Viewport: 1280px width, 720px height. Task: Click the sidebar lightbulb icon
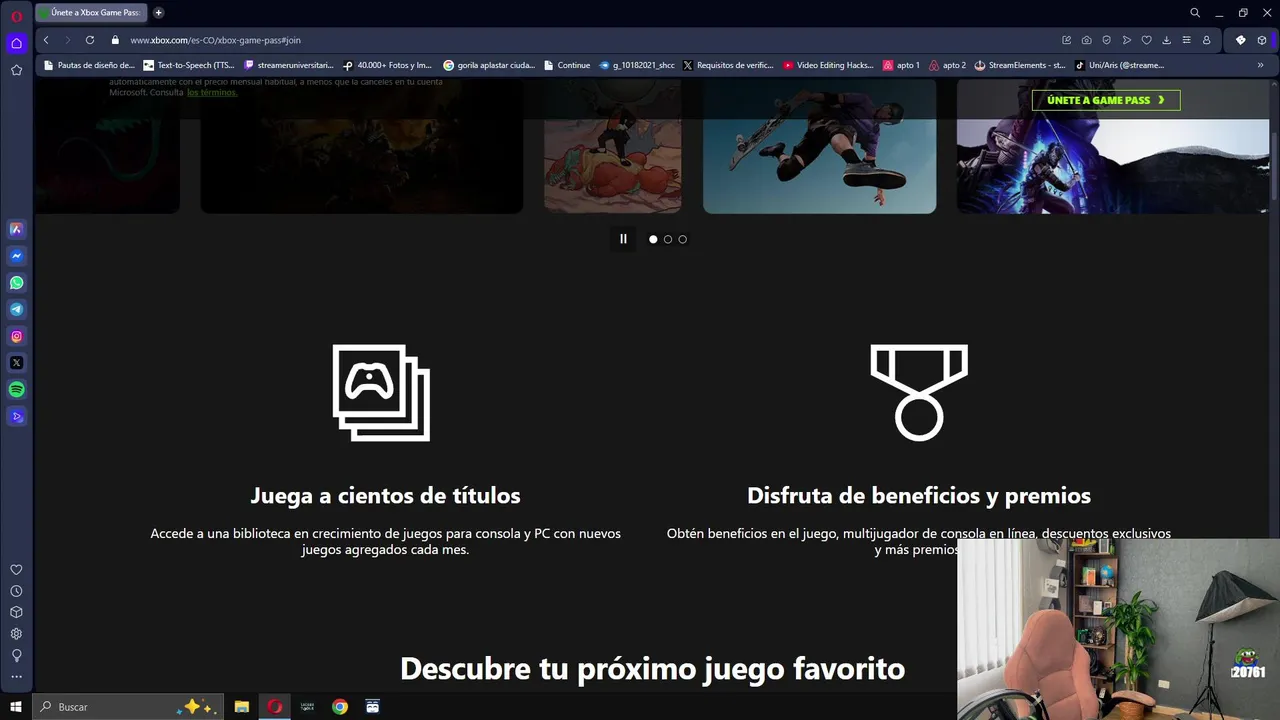16,655
